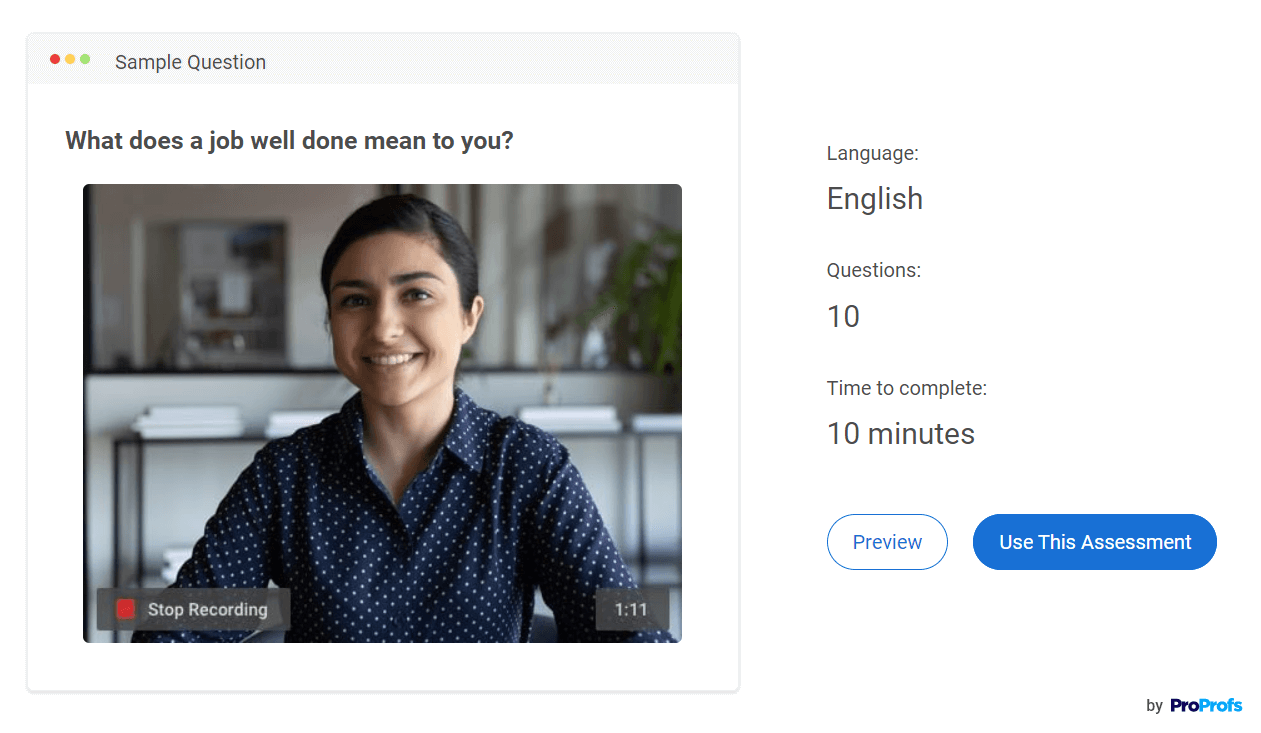Select the Sample Question title text
This screenshot has width=1261, height=733.
(x=190, y=62)
